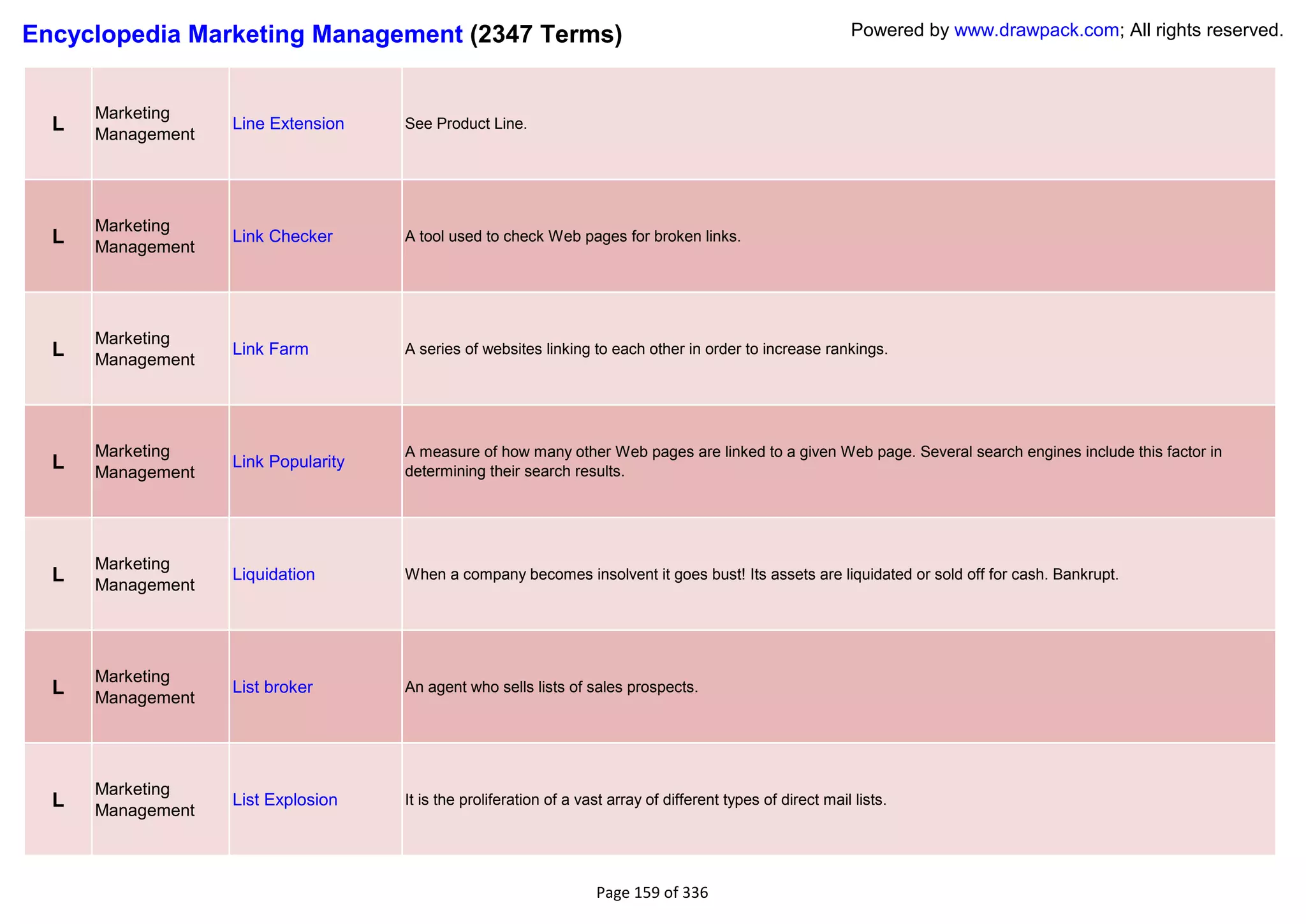
Task: Click the 'Powered by' text
Action: (900, 30)
